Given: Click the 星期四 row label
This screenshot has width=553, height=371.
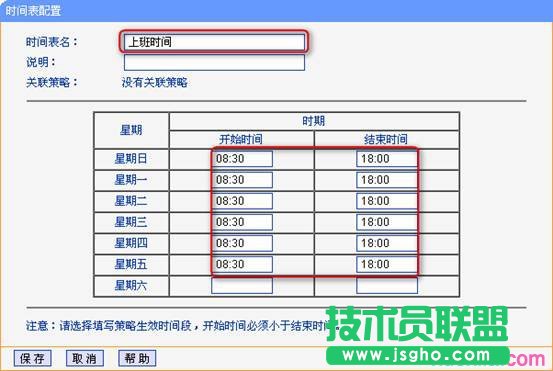Looking at the screenshot, I should coord(131,243).
